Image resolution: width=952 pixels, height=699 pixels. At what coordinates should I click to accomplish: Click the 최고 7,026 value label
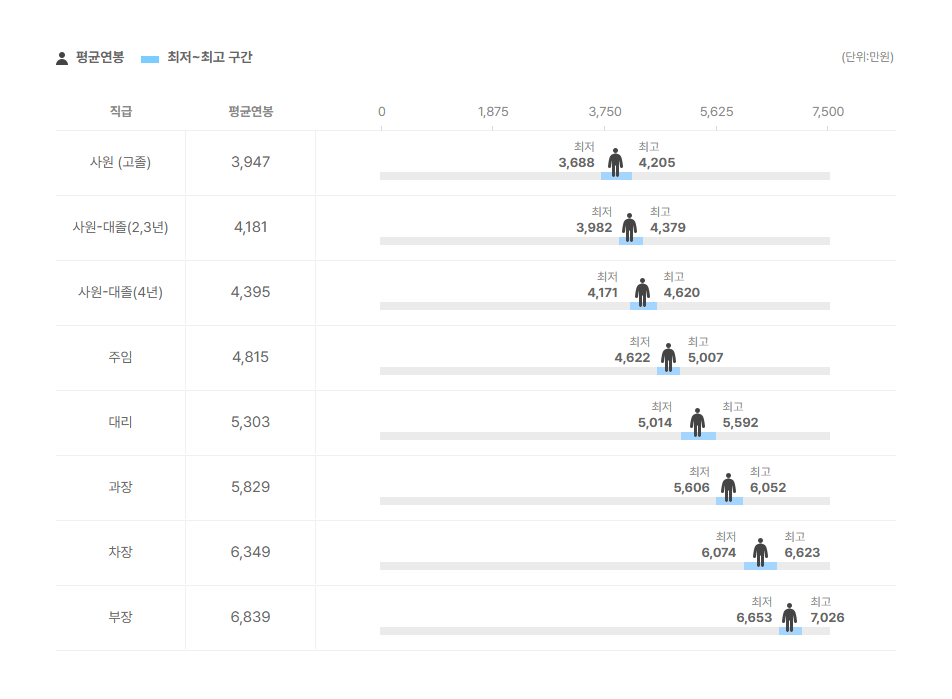pyautogui.click(x=827, y=610)
